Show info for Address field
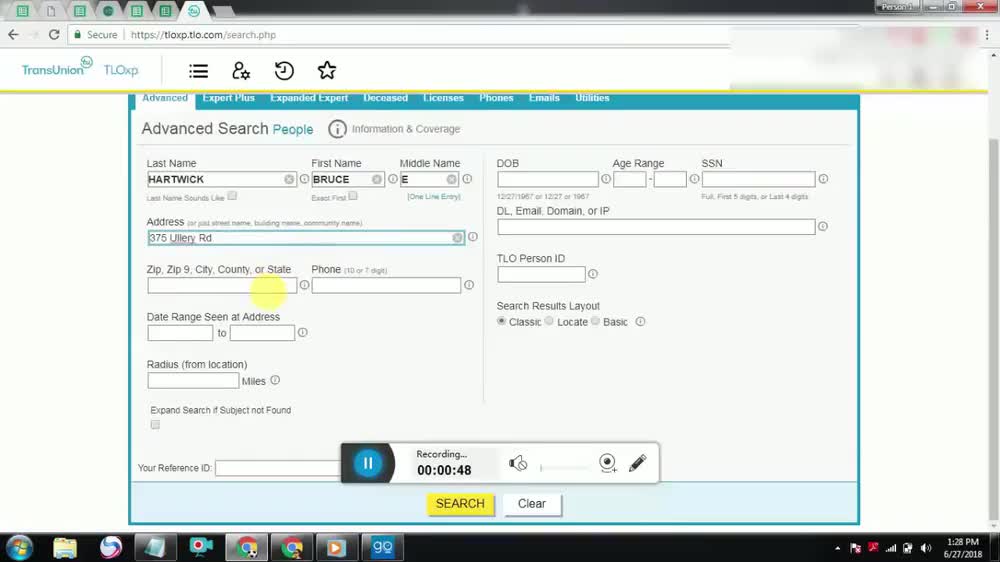 click(473, 237)
